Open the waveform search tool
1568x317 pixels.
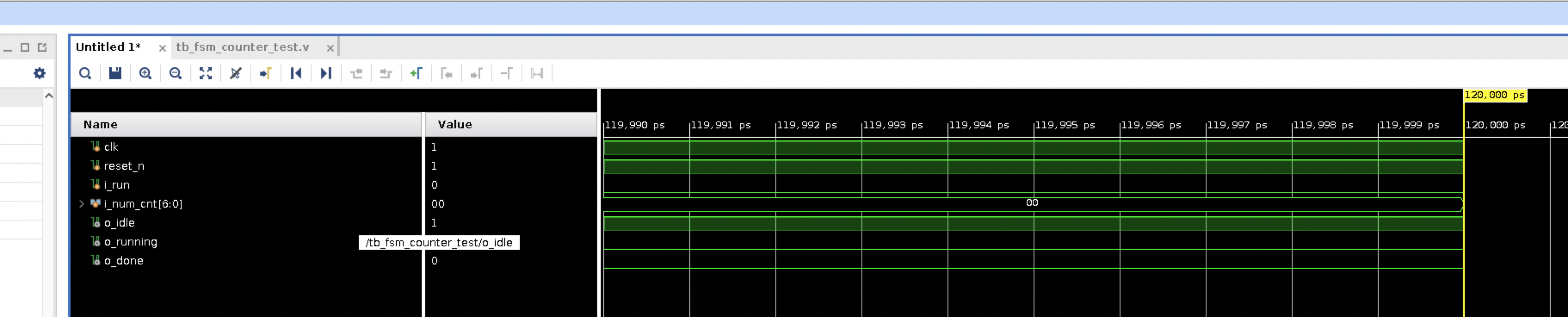tap(85, 74)
